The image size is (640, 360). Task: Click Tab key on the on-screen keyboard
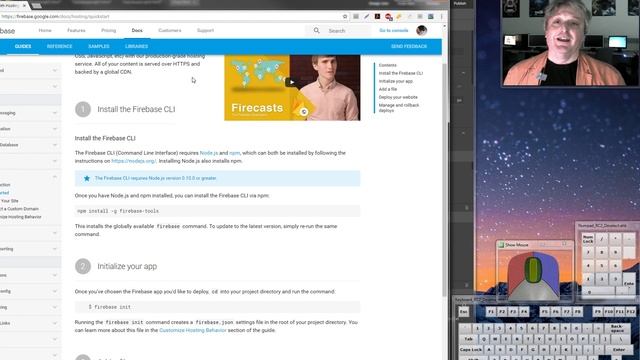(469, 339)
